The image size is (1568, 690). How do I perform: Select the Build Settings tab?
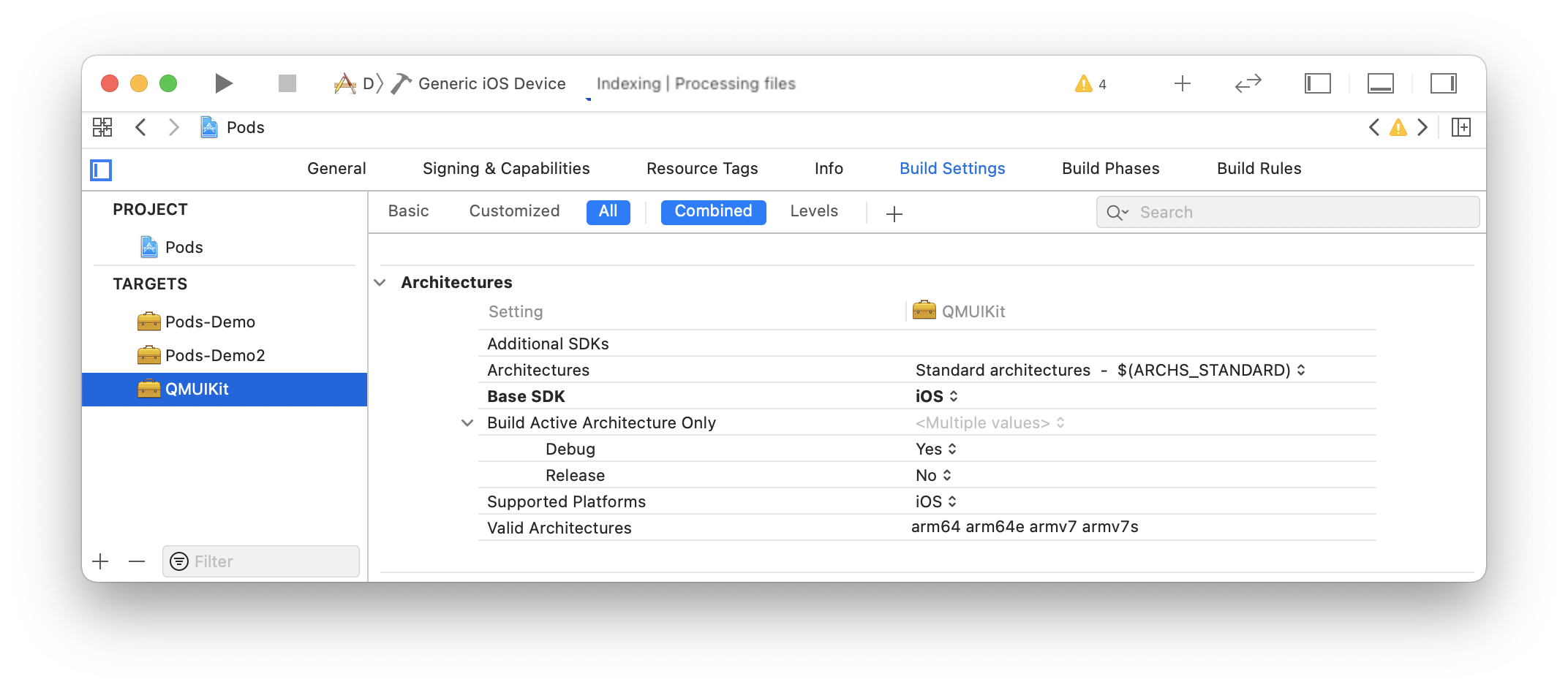(x=952, y=169)
